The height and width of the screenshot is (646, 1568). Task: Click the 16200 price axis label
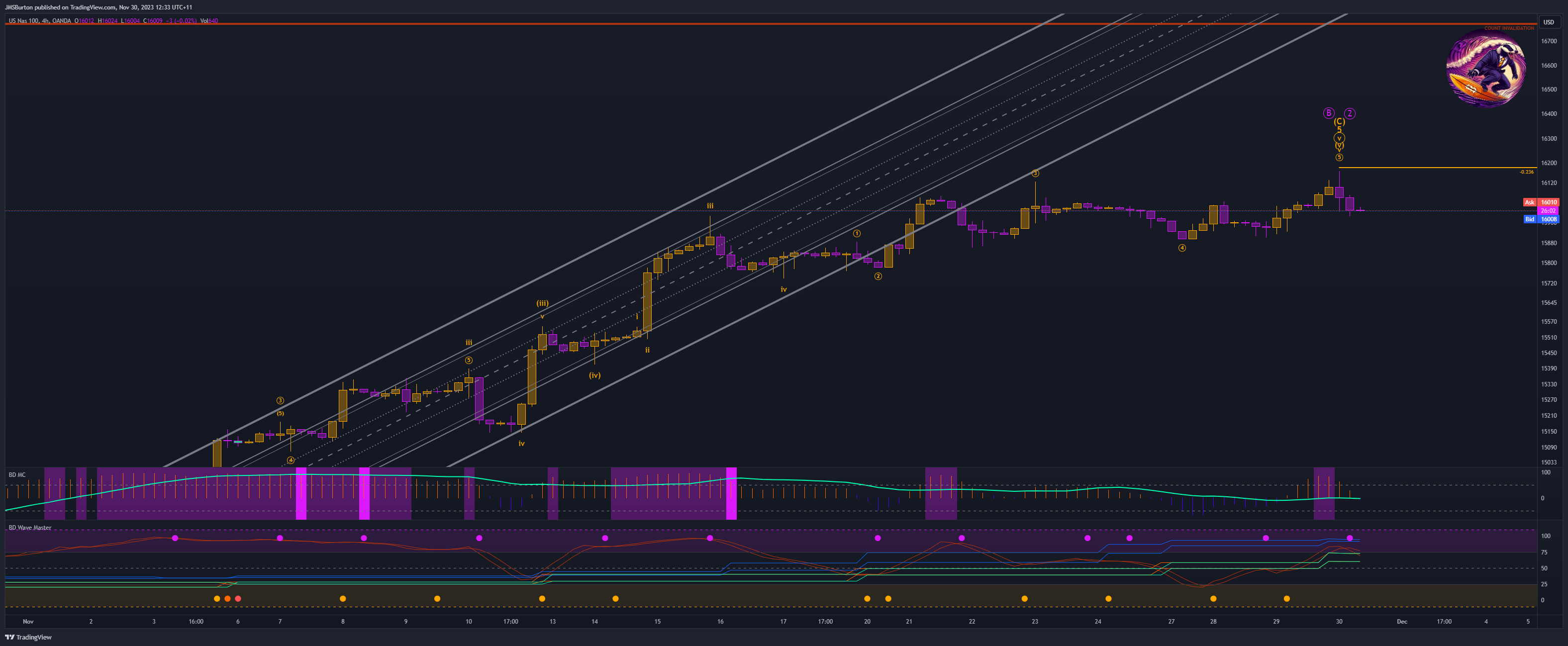pyautogui.click(x=1549, y=163)
